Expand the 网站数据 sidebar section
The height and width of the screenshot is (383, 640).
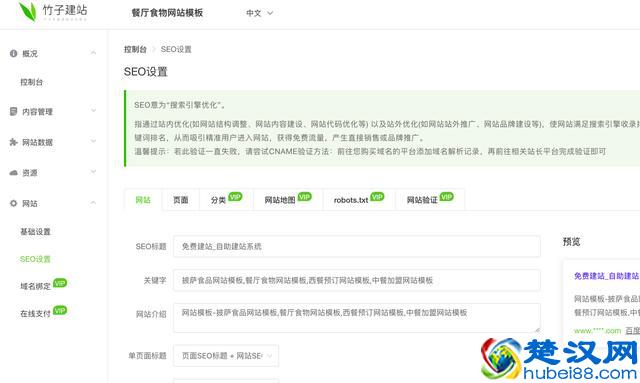click(93, 141)
